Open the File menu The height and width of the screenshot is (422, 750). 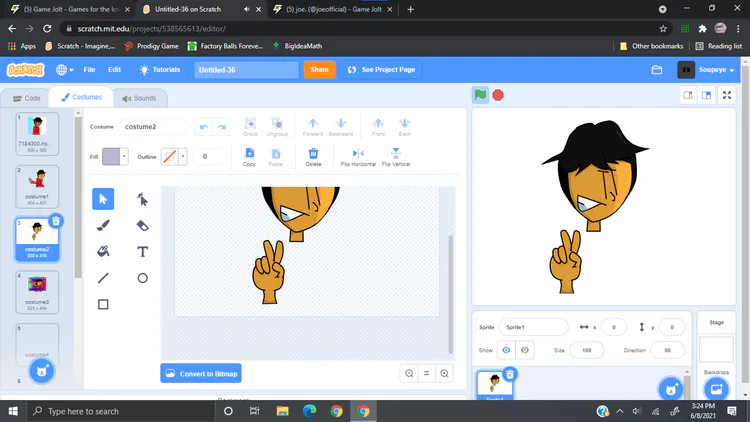tap(89, 70)
